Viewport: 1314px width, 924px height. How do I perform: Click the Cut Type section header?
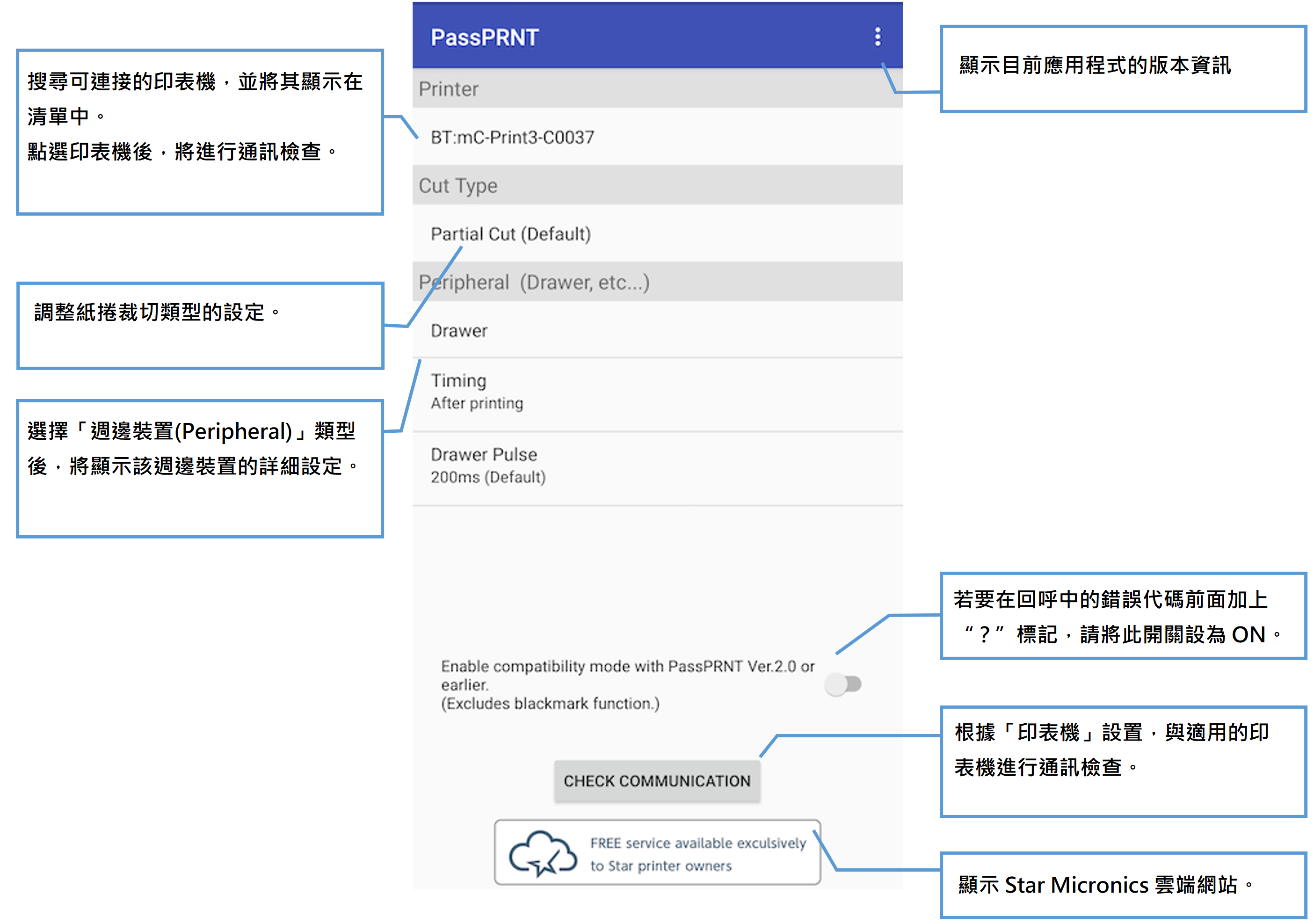tap(657, 185)
